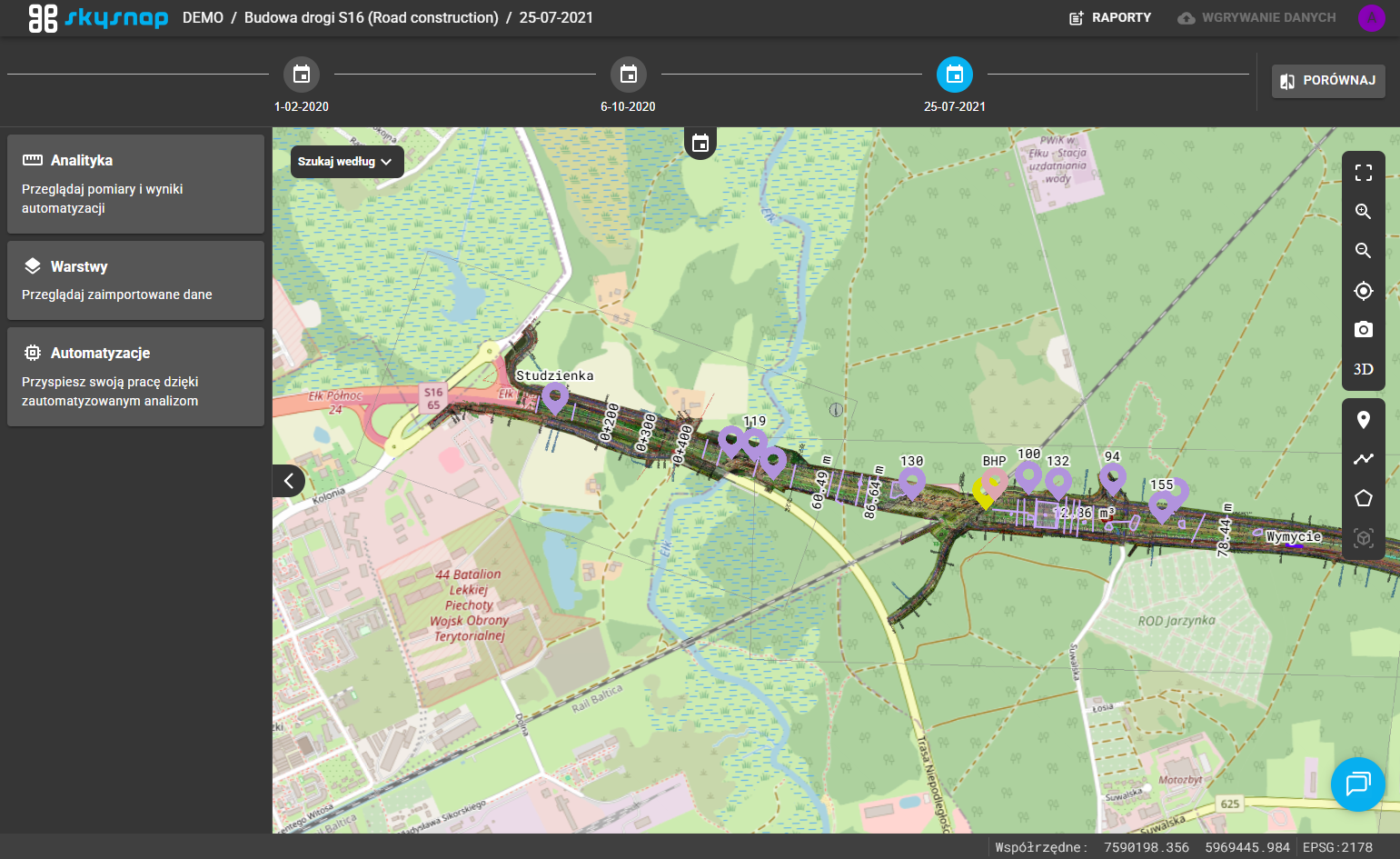Screen dimensions: 1400x859
Task: Open the Raporty reports section
Action: pos(1110,18)
